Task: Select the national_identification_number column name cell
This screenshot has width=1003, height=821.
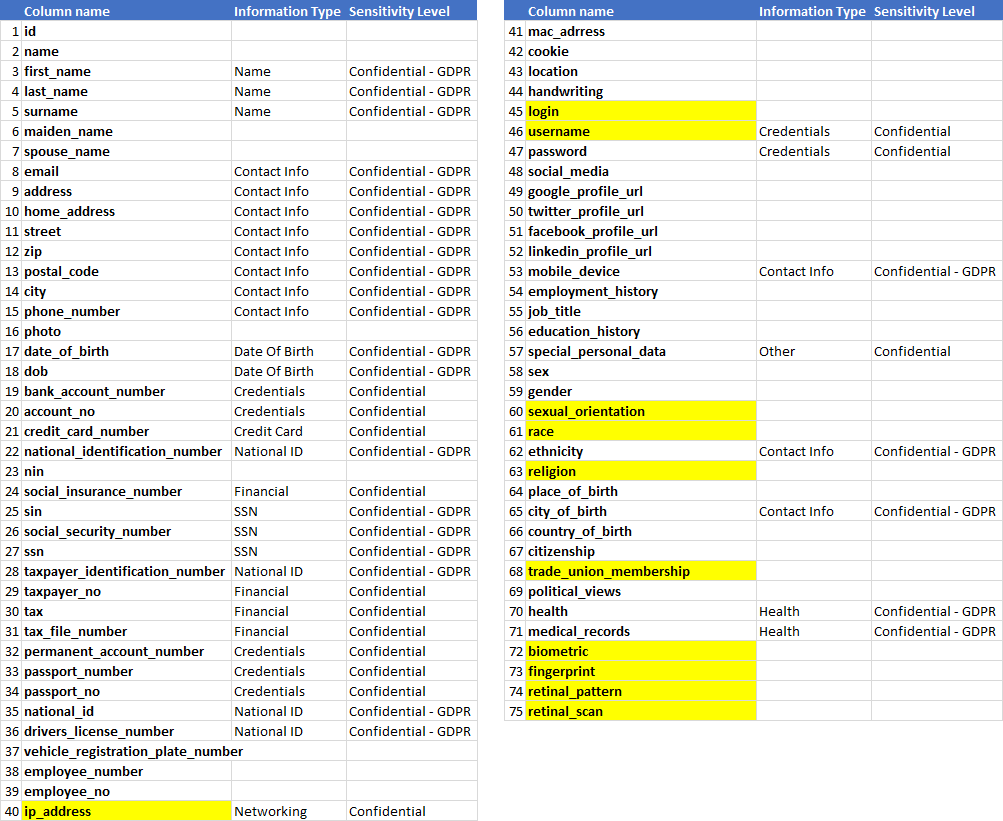Action: (x=124, y=451)
